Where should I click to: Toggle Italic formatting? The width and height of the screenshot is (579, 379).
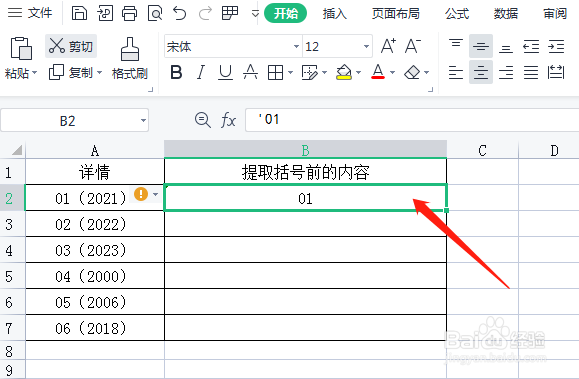(x=201, y=72)
